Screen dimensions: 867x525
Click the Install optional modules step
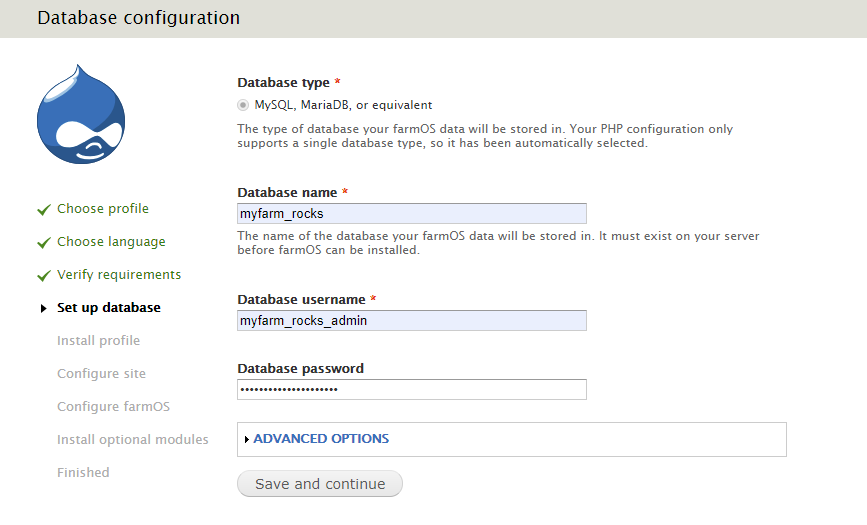[133, 439]
